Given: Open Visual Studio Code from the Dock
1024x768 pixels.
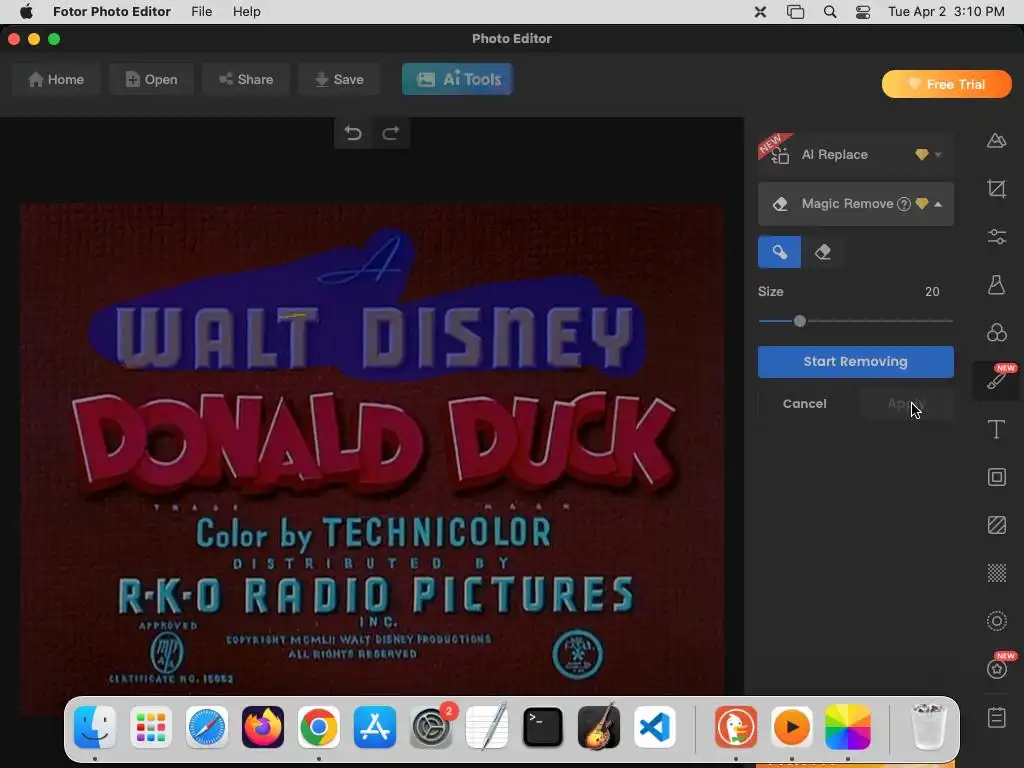Looking at the screenshot, I should 655,727.
